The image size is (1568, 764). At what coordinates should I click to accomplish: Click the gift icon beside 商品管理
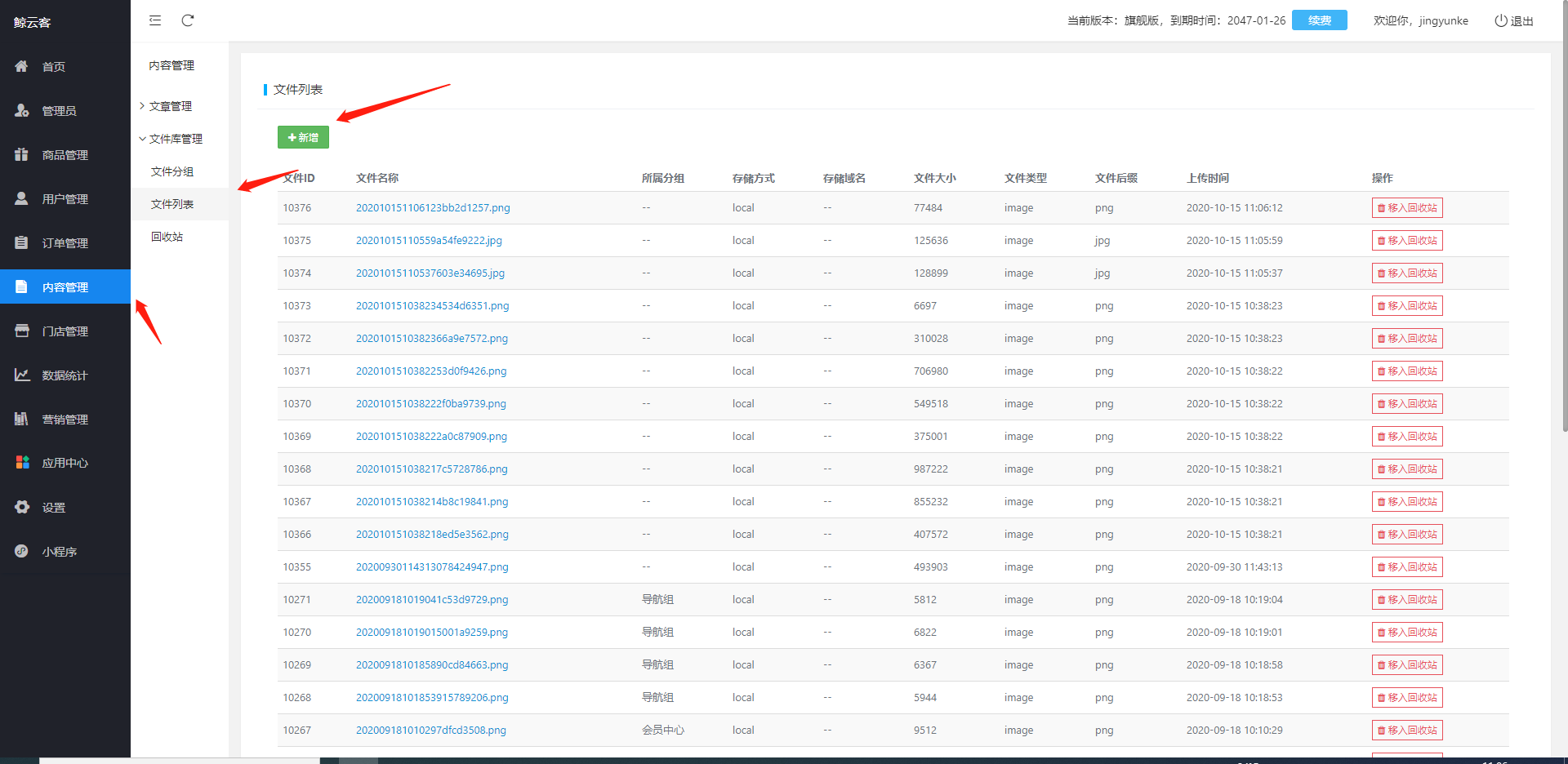21,154
